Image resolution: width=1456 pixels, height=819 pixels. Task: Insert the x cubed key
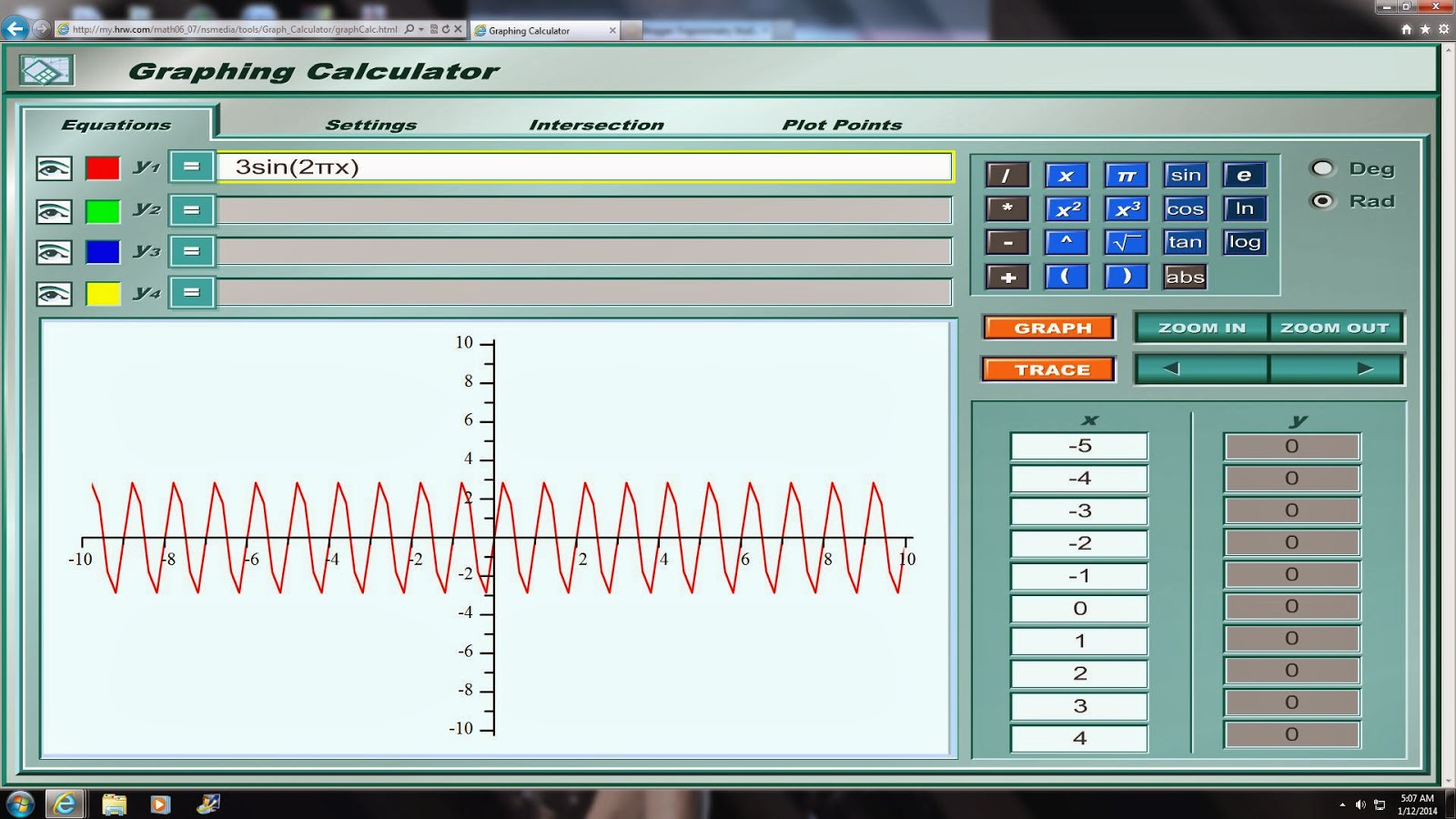(x=1127, y=208)
